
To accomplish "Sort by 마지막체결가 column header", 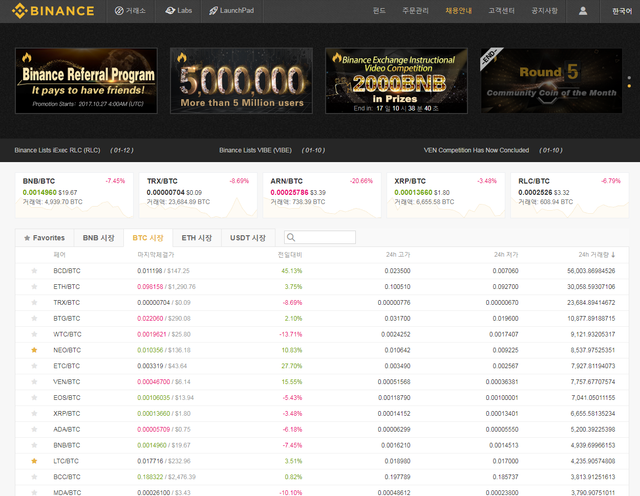I will 156,255.
